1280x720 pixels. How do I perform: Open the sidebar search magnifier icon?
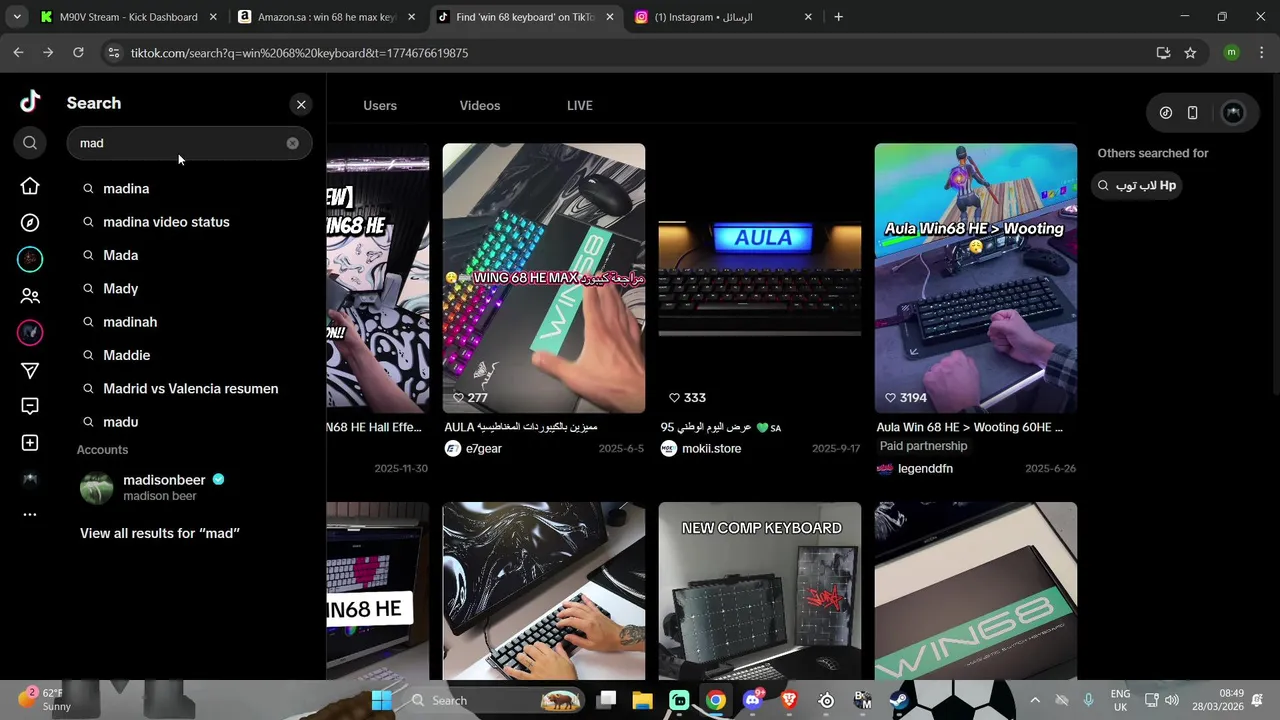pyautogui.click(x=30, y=143)
